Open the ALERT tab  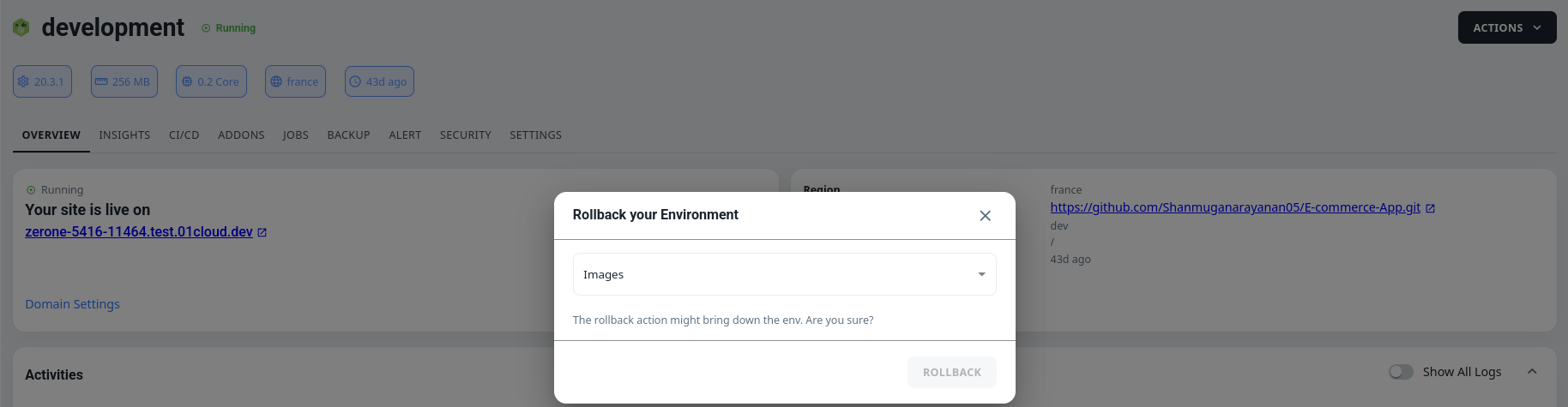tap(405, 135)
